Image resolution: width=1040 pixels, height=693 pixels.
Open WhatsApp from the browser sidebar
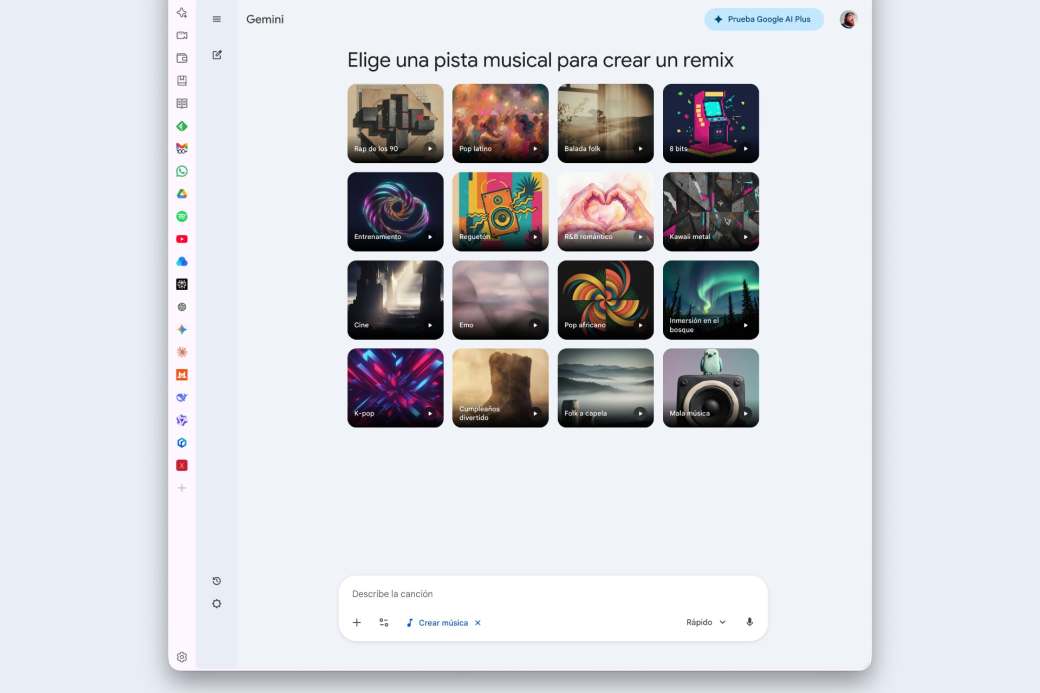pos(181,170)
